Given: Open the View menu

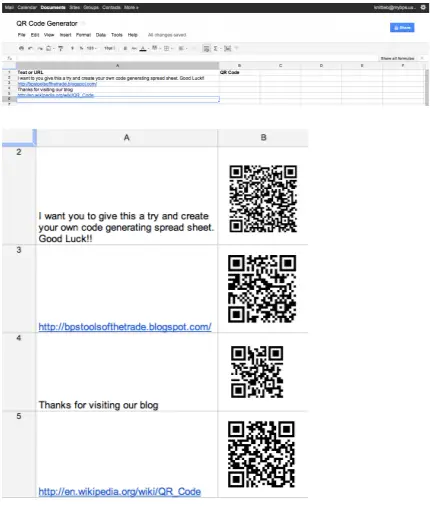Looking at the screenshot, I should coord(49,35).
